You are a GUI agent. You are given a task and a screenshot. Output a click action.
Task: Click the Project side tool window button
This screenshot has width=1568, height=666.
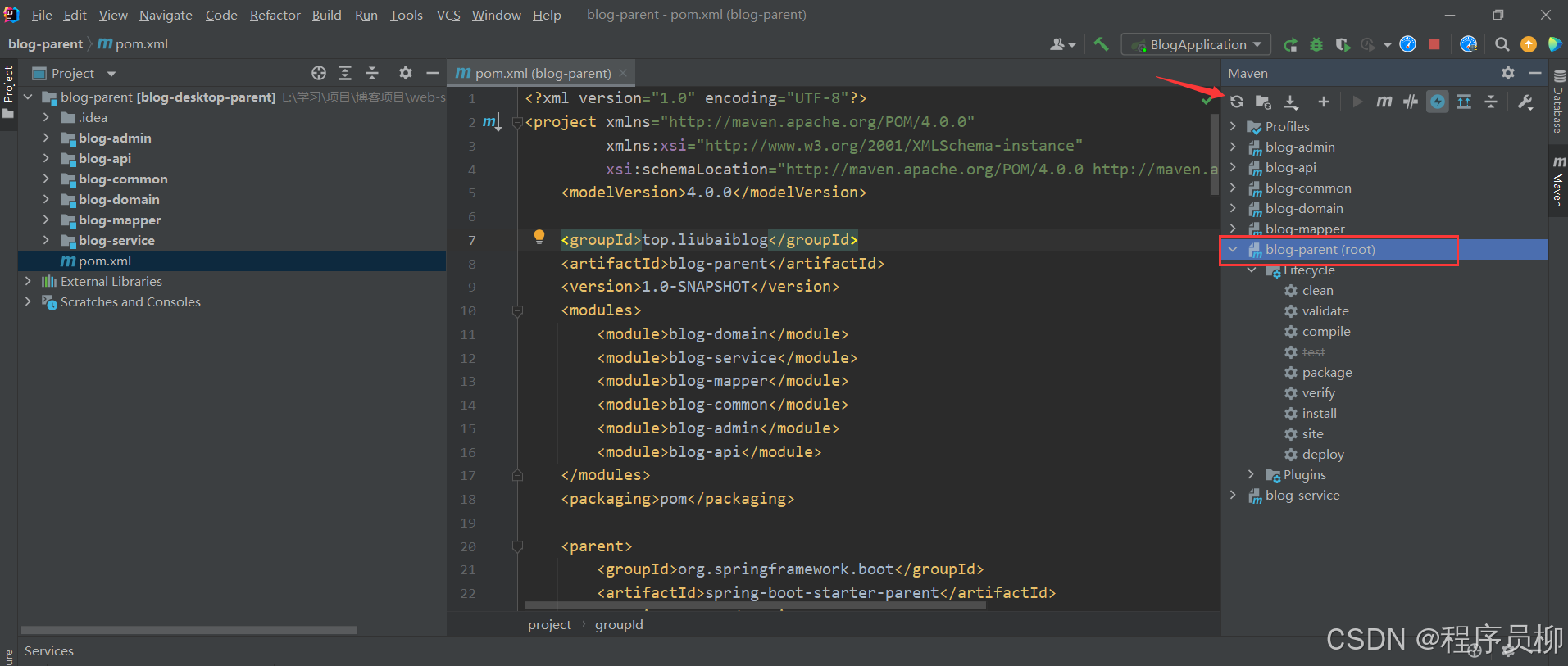click(8, 90)
